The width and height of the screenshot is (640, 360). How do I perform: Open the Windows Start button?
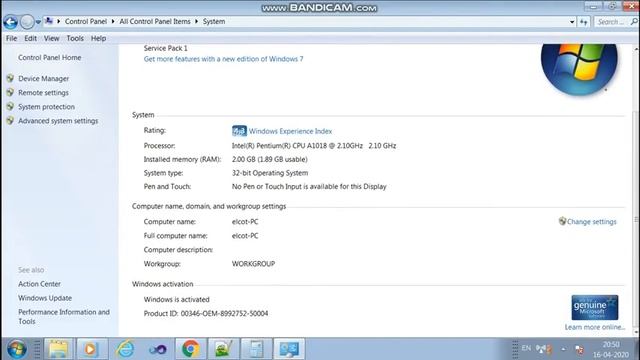pos(17,349)
